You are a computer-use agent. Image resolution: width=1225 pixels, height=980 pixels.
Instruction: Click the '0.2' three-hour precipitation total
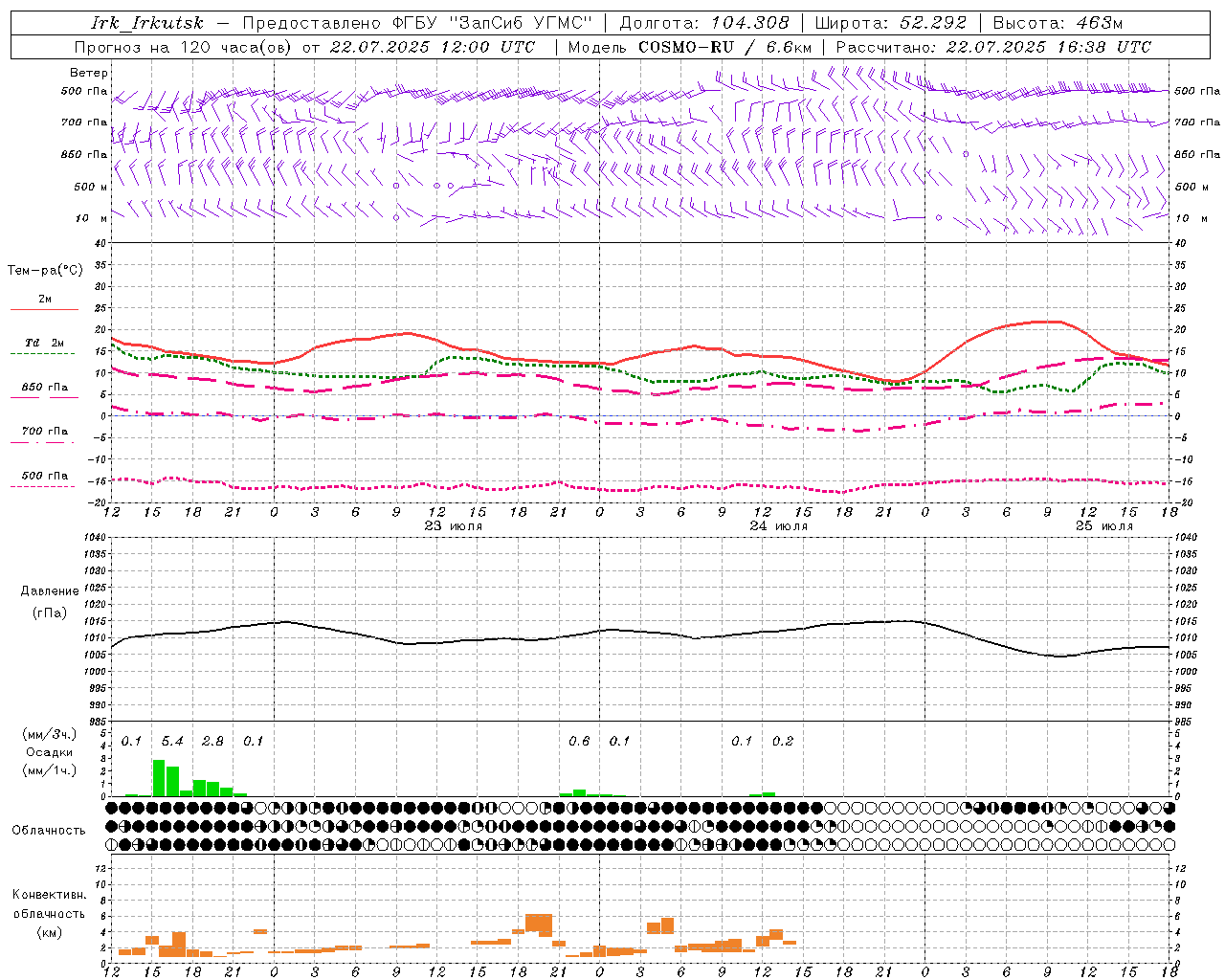(x=783, y=742)
